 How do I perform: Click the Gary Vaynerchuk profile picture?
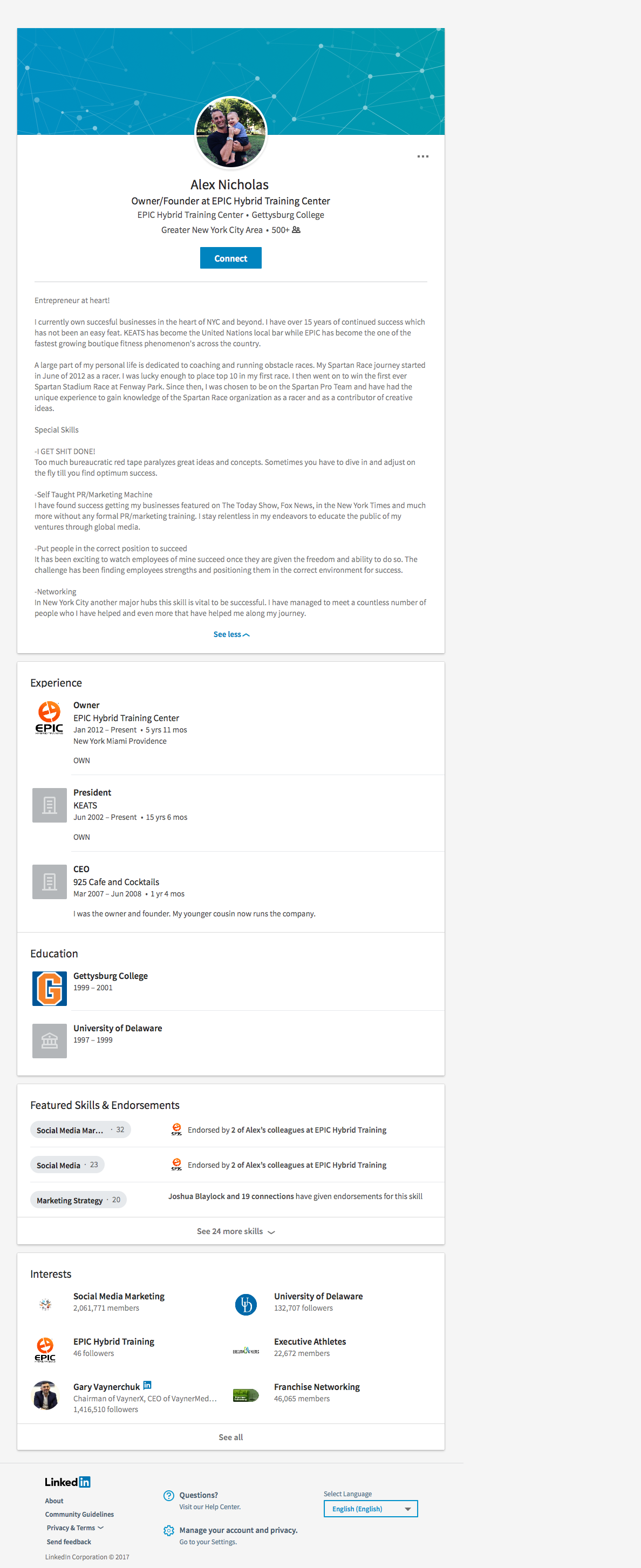46,1395
